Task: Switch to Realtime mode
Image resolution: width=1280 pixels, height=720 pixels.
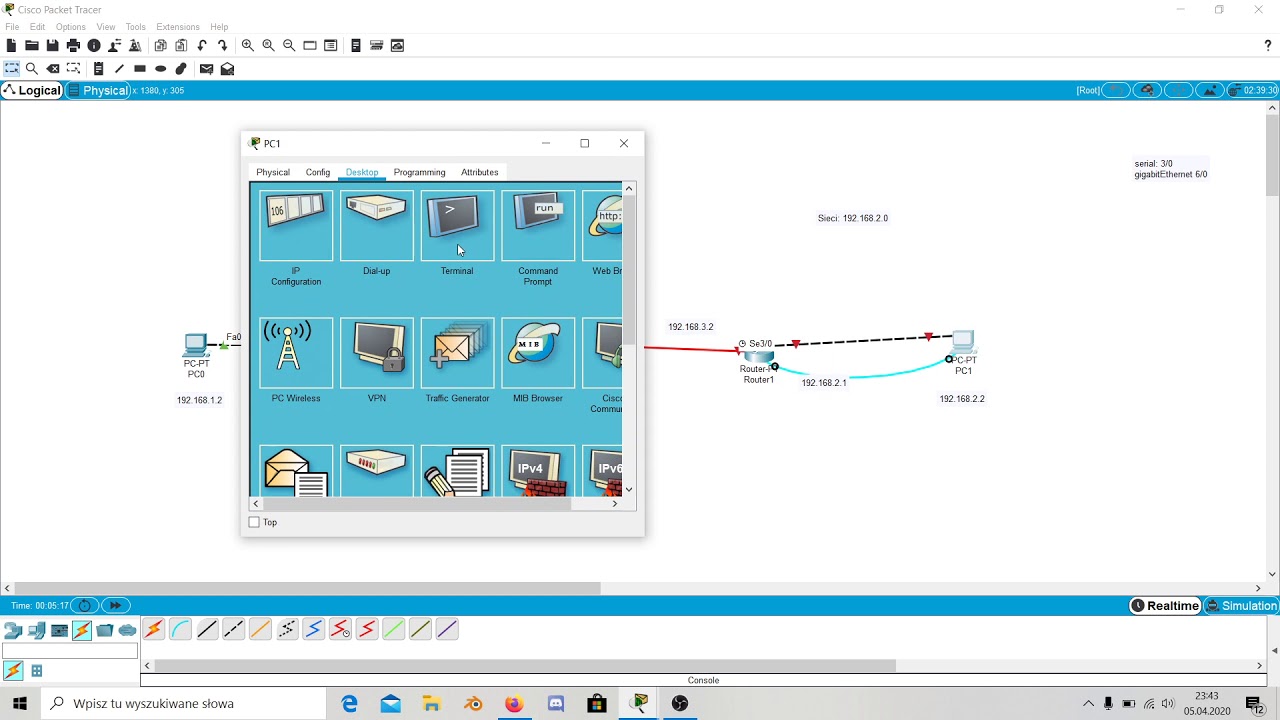Action: point(1165,605)
